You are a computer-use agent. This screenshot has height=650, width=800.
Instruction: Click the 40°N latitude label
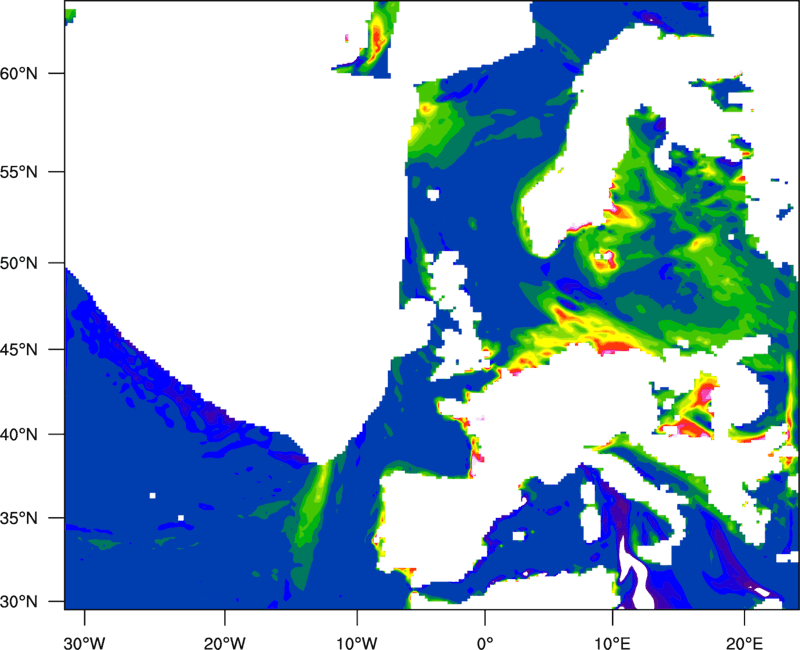(19, 434)
